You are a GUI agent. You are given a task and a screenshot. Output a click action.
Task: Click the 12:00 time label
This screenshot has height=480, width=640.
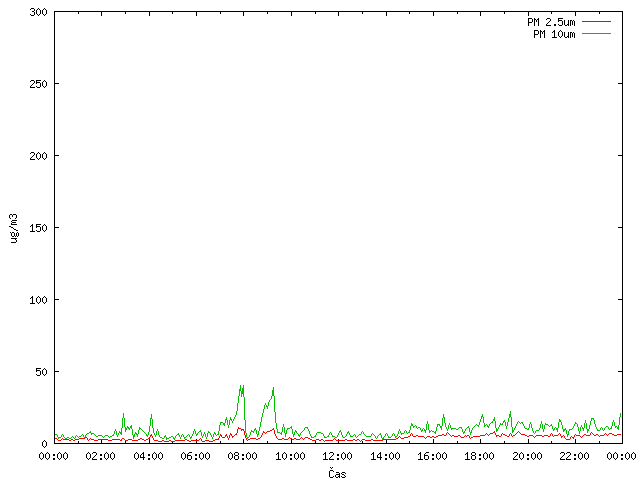pos(338,456)
